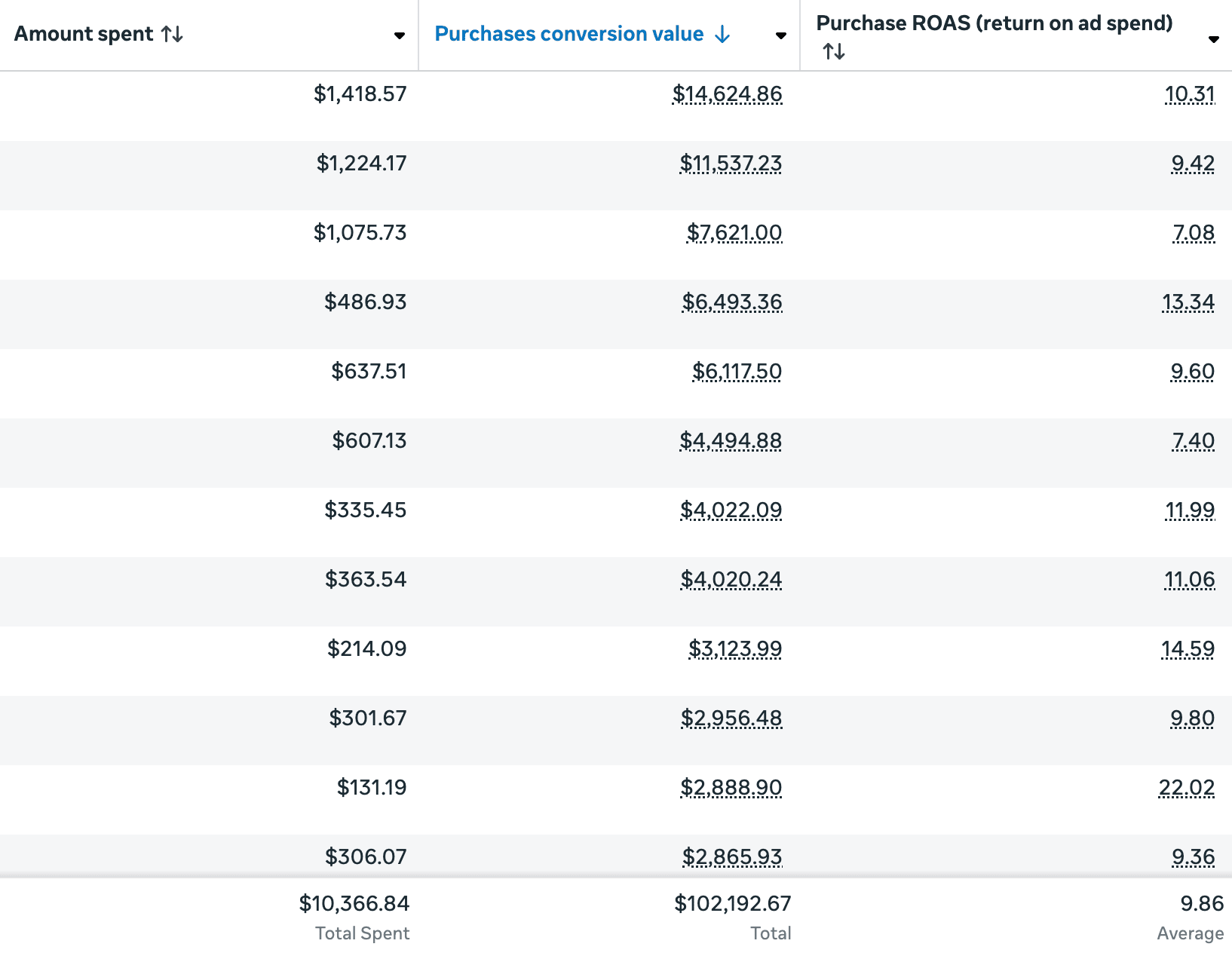This screenshot has width=1232, height=962.
Task: Open the Purchase ROAS column dropdown caret
Action: click(x=1213, y=39)
